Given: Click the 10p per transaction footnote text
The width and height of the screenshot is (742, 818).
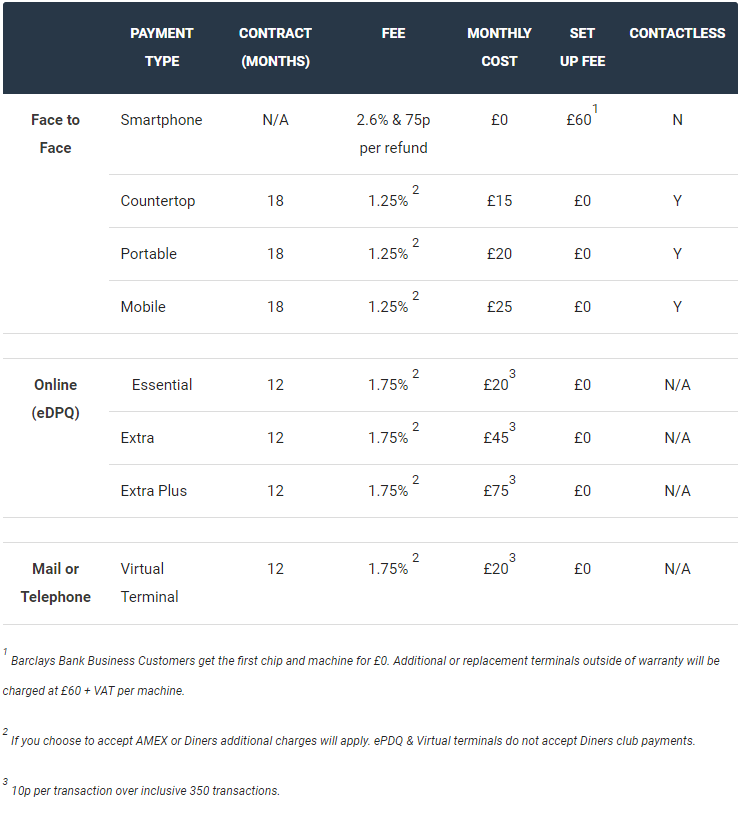Looking at the screenshot, I should point(145,790).
